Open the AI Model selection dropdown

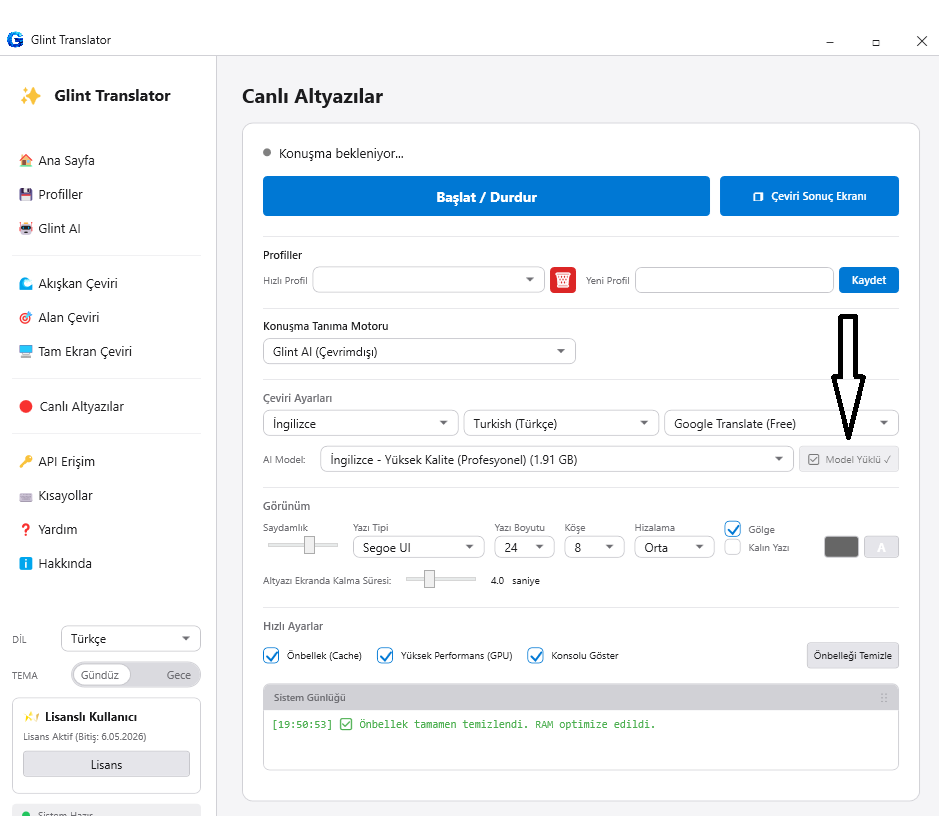coord(556,460)
